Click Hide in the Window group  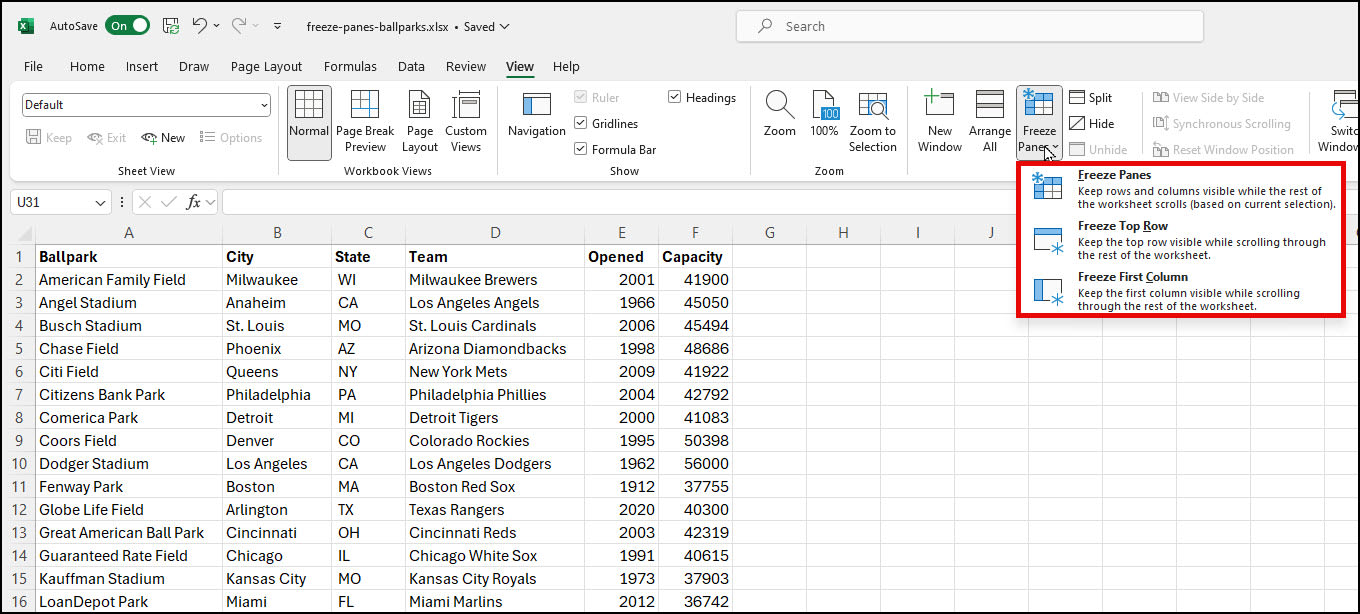coord(1096,123)
